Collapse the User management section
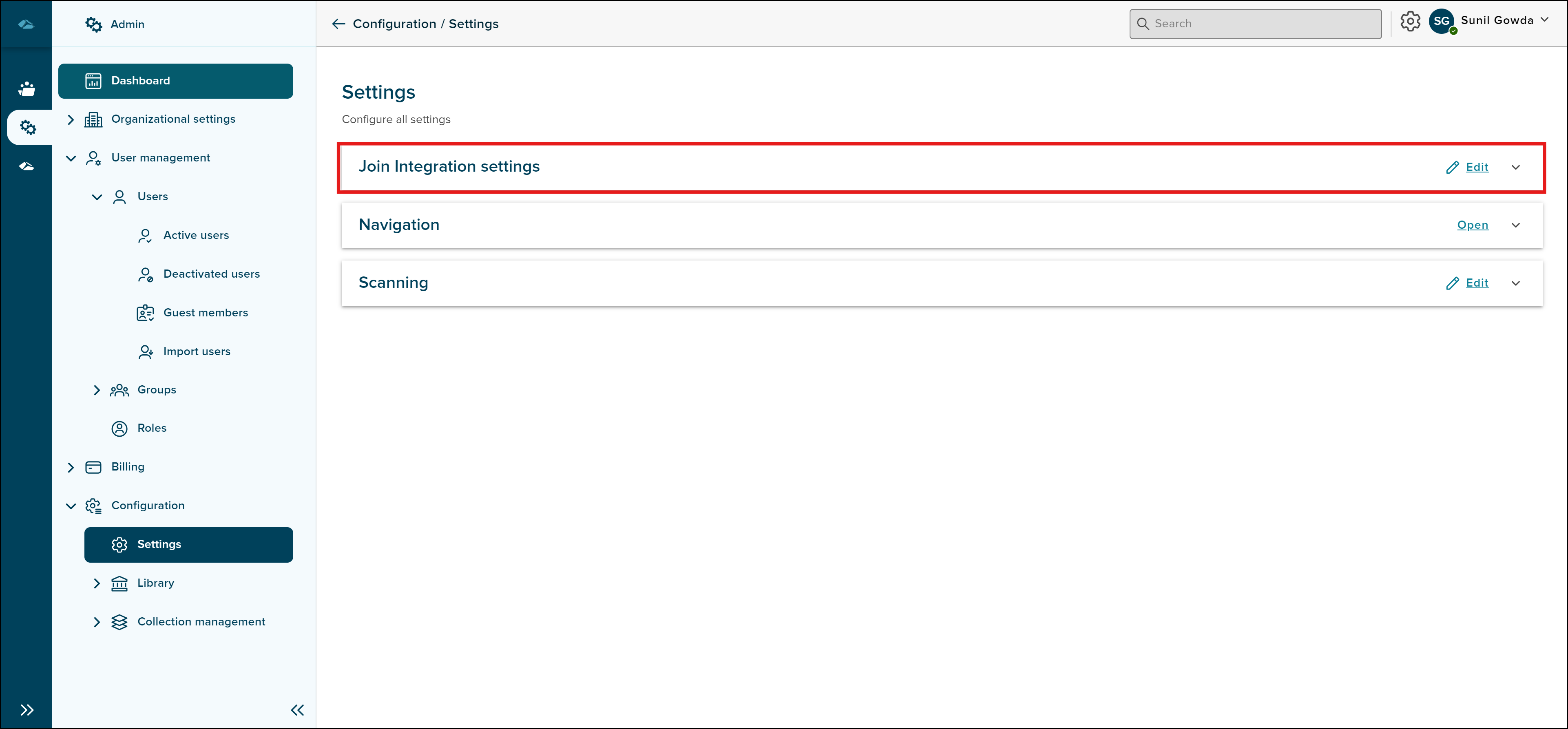This screenshot has width=1568, height=729. tap(71, 158)
